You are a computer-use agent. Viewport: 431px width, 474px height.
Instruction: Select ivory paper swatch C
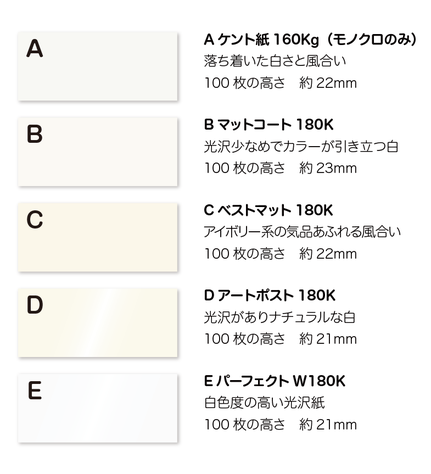(98, 237)
